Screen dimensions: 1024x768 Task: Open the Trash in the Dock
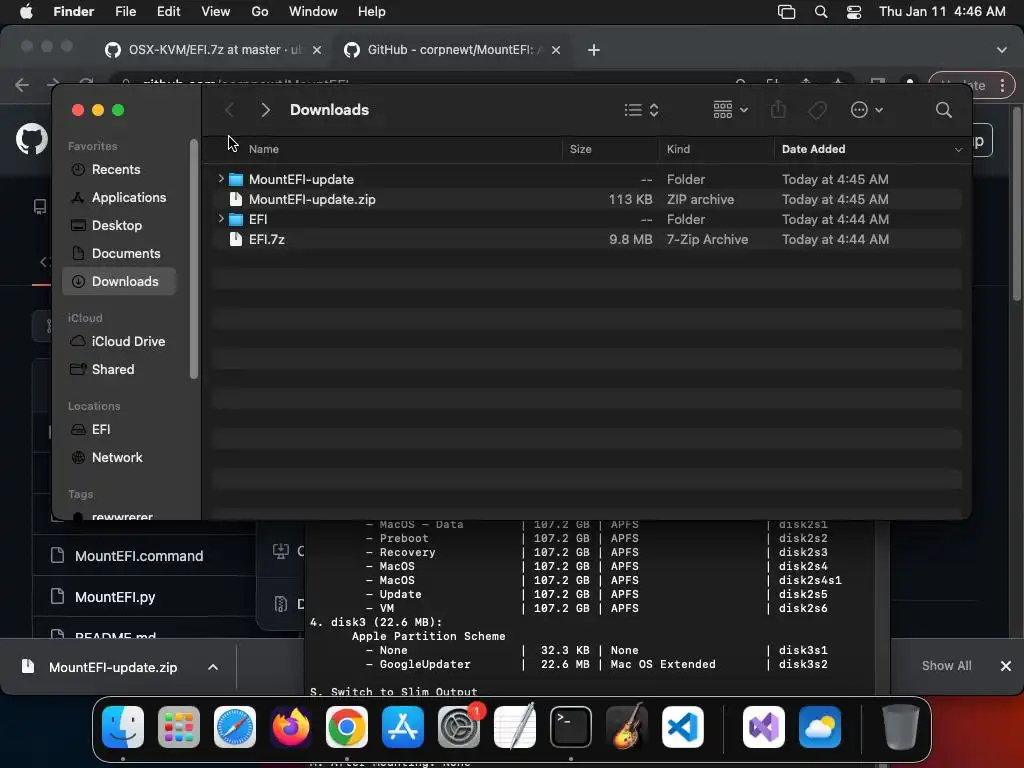pyautogui.click(x=901, y=727)
